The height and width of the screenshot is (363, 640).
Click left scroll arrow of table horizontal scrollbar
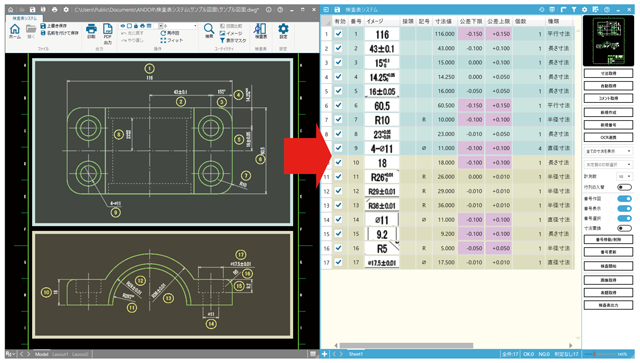coord(336,345)
